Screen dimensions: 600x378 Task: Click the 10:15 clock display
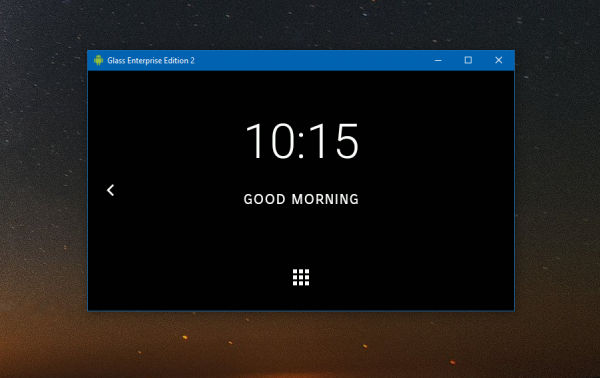(302, 141)
